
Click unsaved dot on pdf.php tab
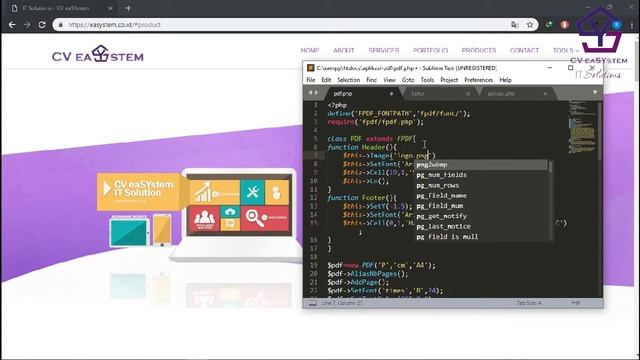(391, 94)
